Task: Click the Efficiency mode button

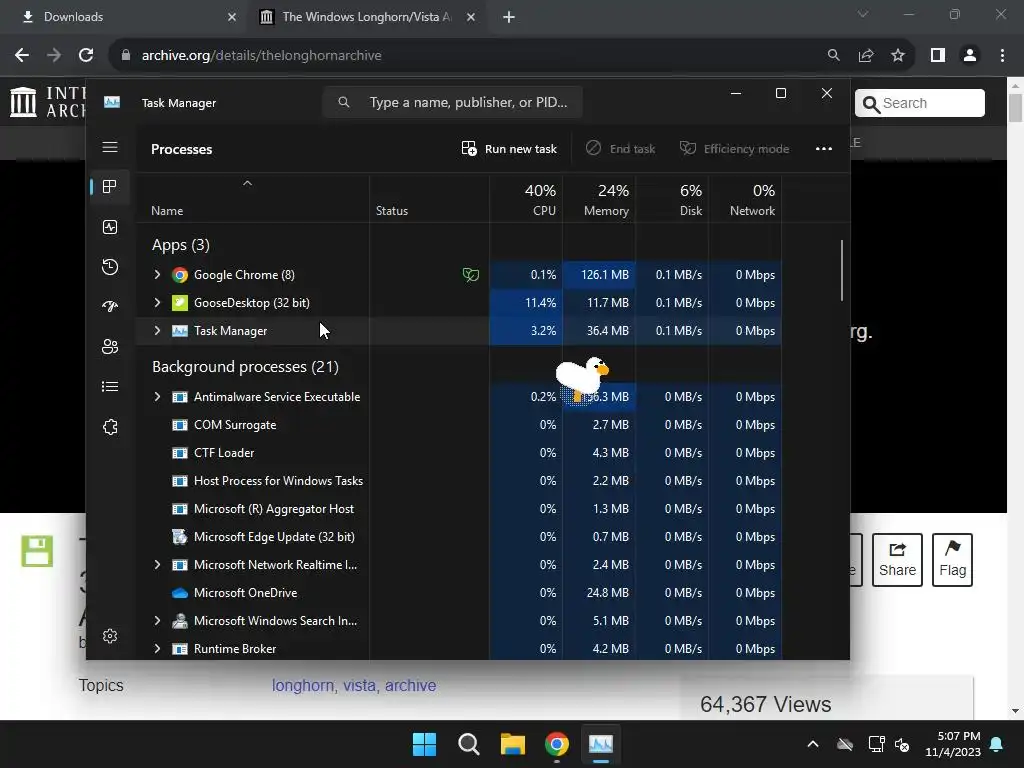Action: (x=734, y=149)
